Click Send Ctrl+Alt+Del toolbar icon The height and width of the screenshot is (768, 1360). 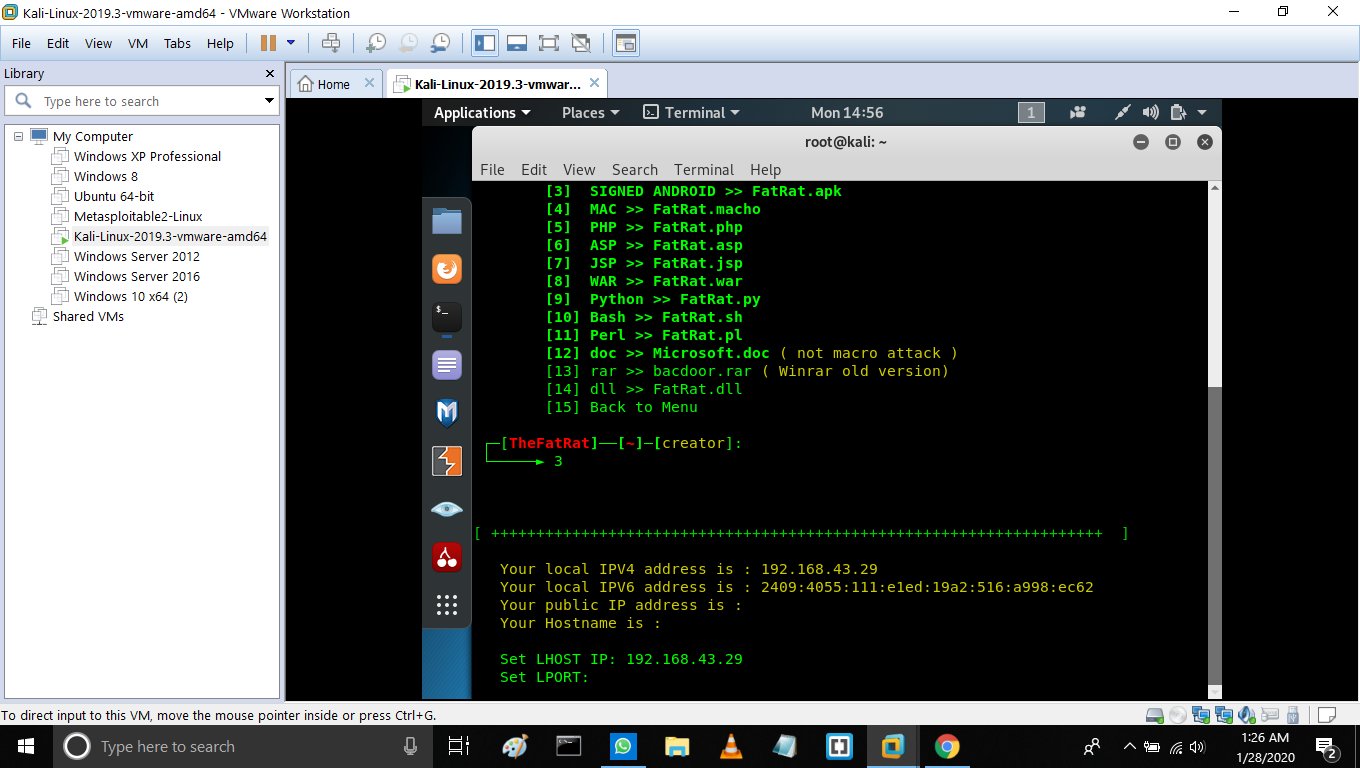331,43
